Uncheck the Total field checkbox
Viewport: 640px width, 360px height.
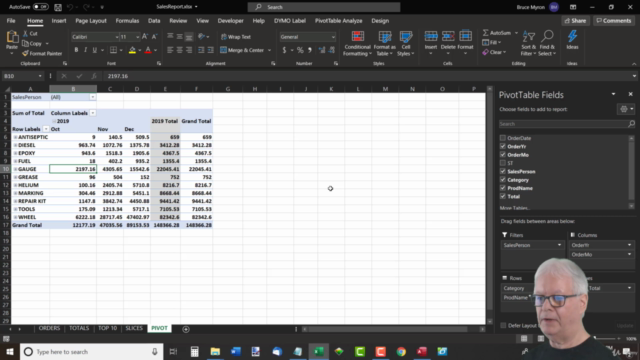pos(503,196)
